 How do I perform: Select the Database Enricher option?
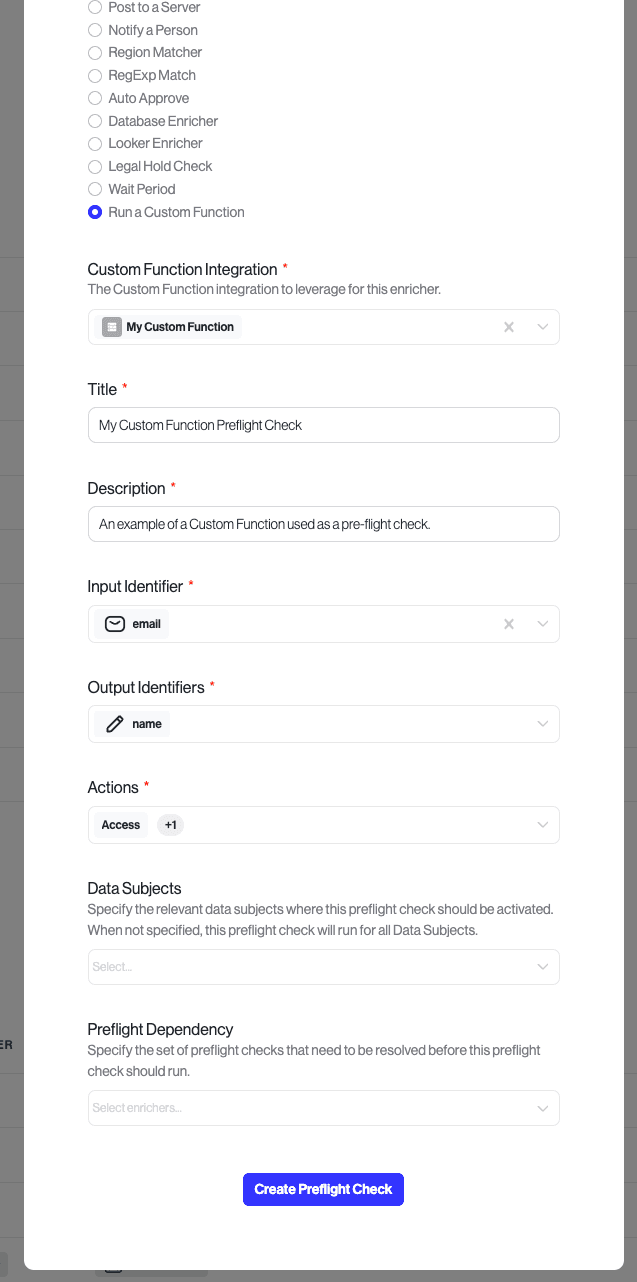click(94, 121)
